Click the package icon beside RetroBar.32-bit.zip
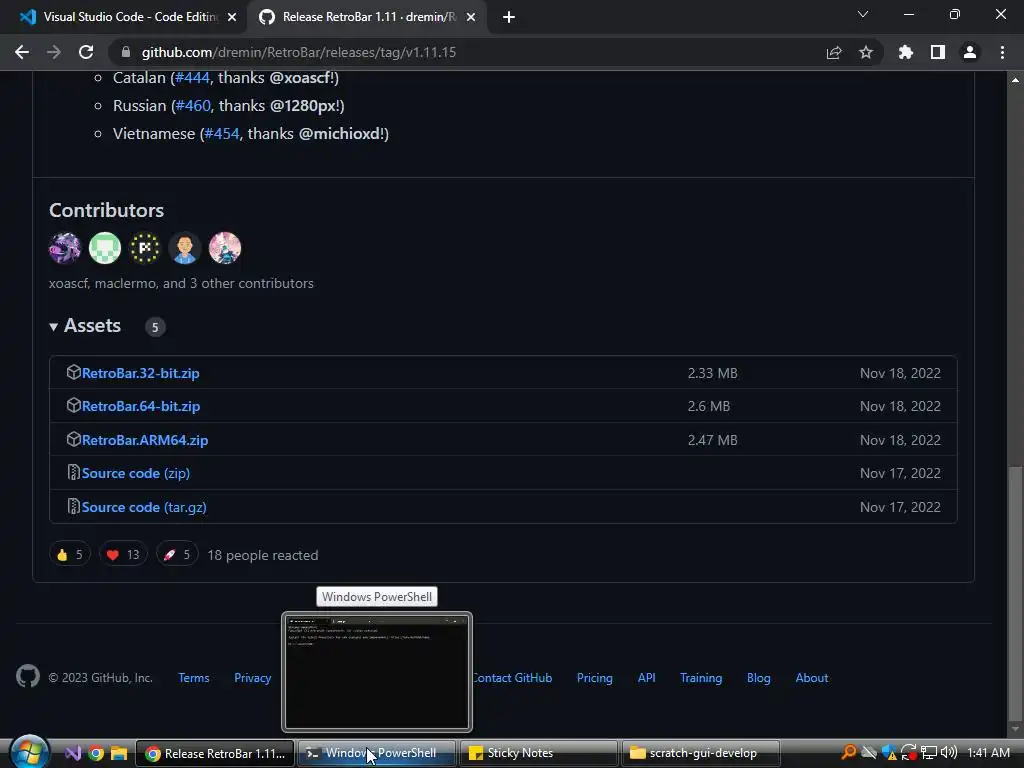 tap(73, 372)
